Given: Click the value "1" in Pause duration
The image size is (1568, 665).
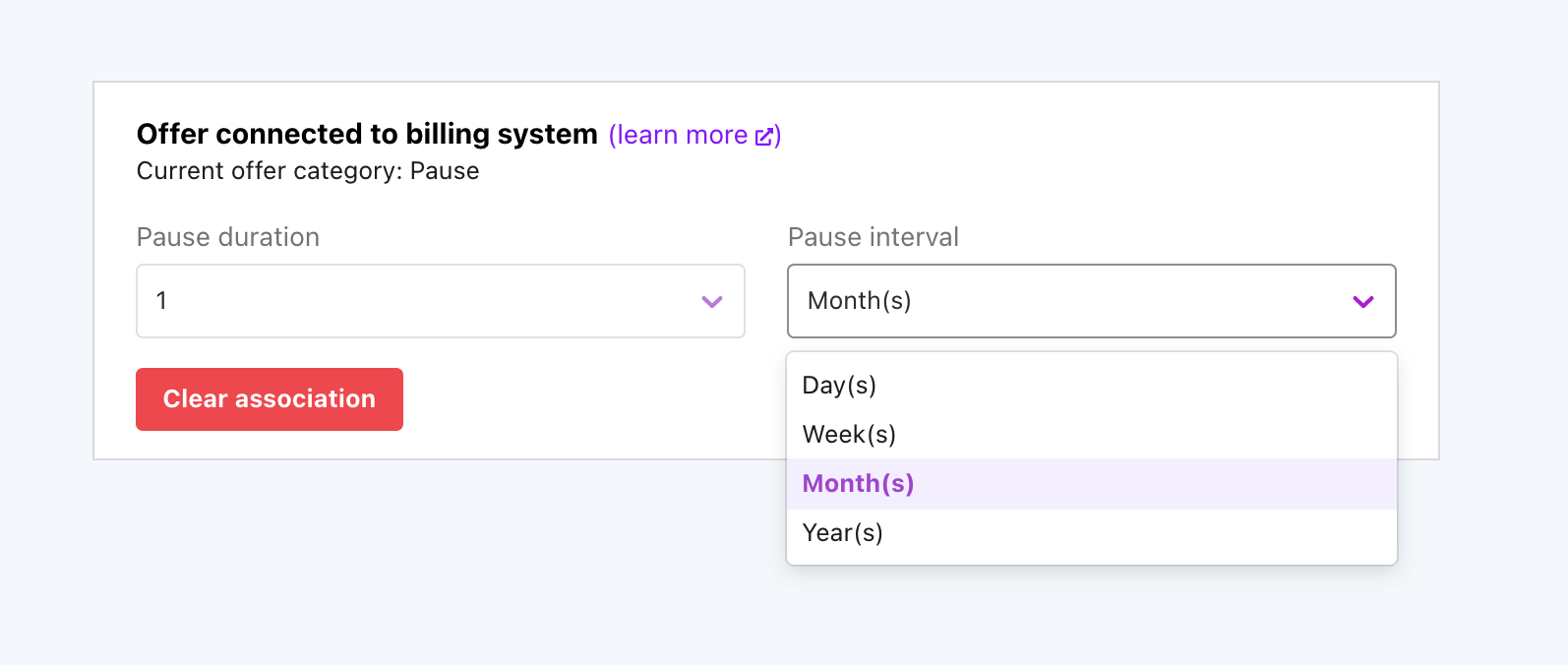Looking at the screenshot, I should coord(162,301).
